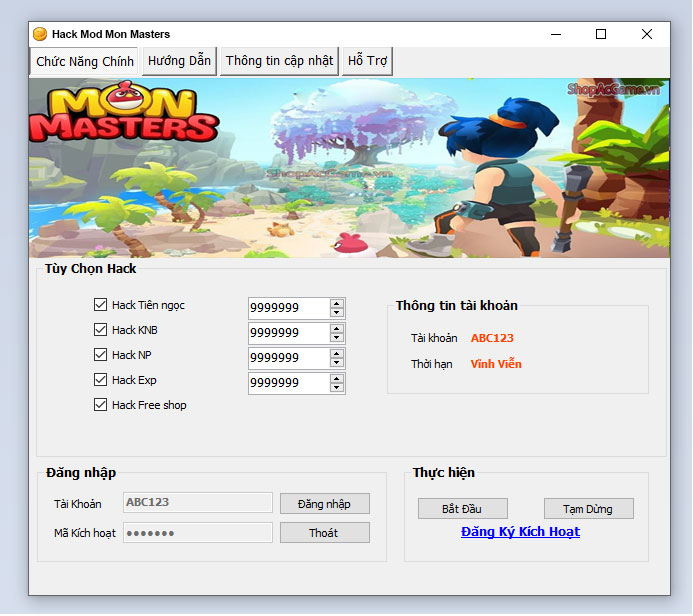Viewport: 693px width, 616px height.
Task: Open the Đăng Ký Kích Hoạt link
Action: pos(520,532)
